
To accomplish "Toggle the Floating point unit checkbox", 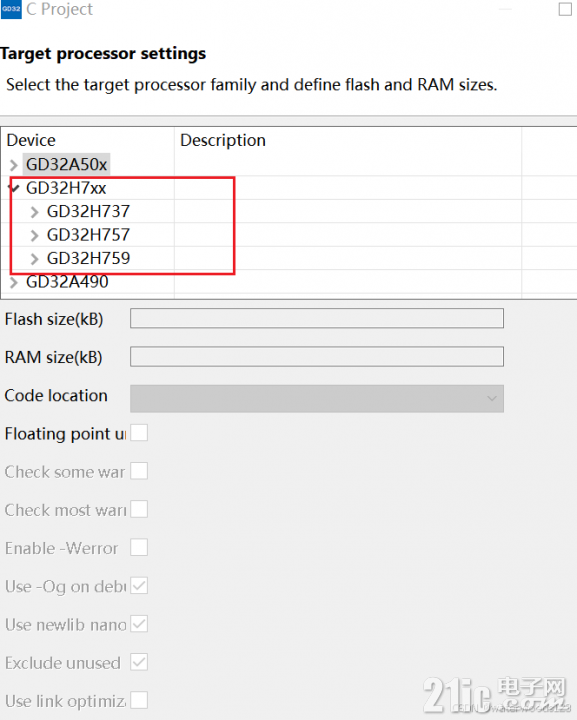I will coord(139,433).
